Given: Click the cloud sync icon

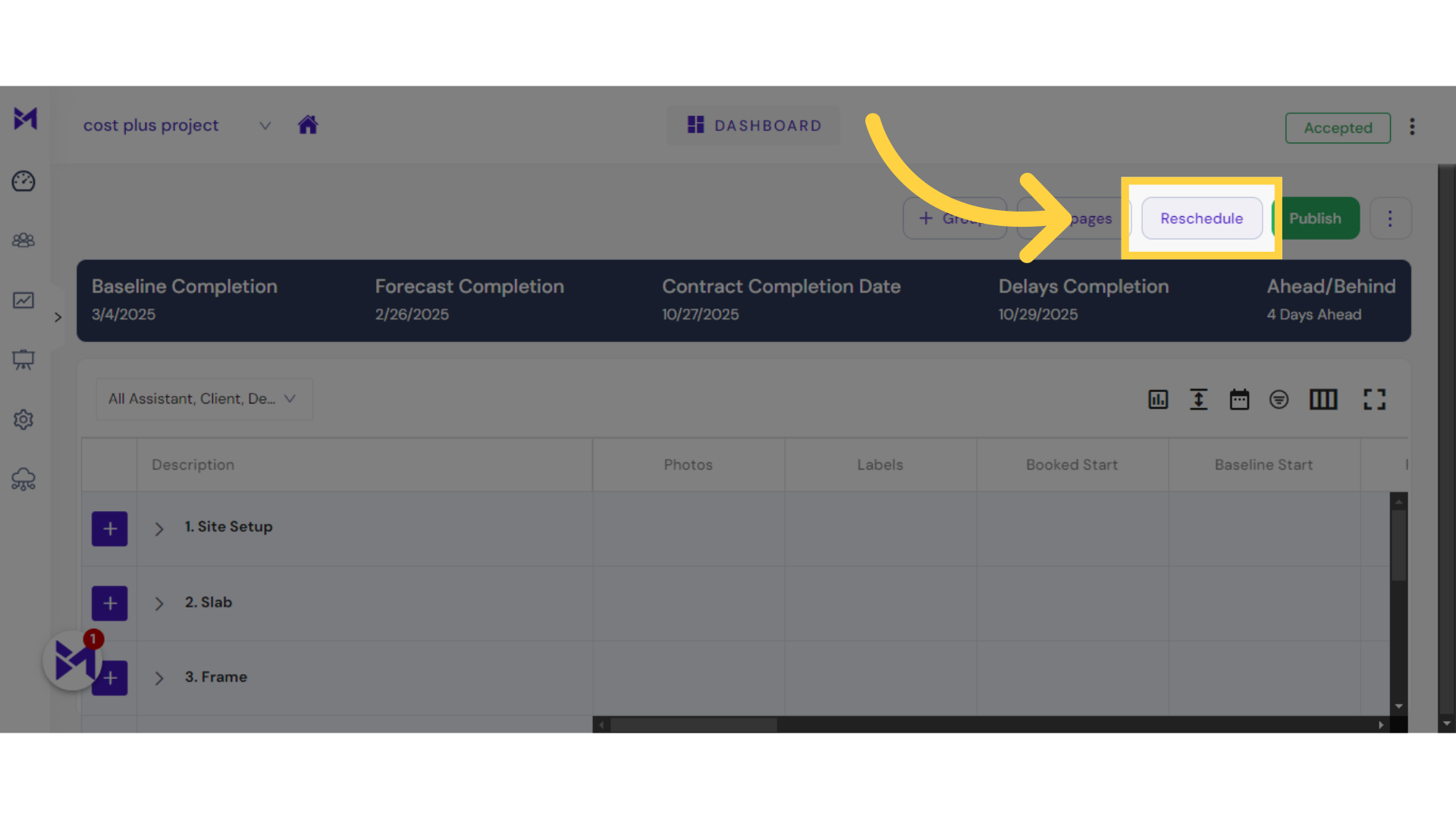Looking at the screenshot, I should (x=24, y=479).
